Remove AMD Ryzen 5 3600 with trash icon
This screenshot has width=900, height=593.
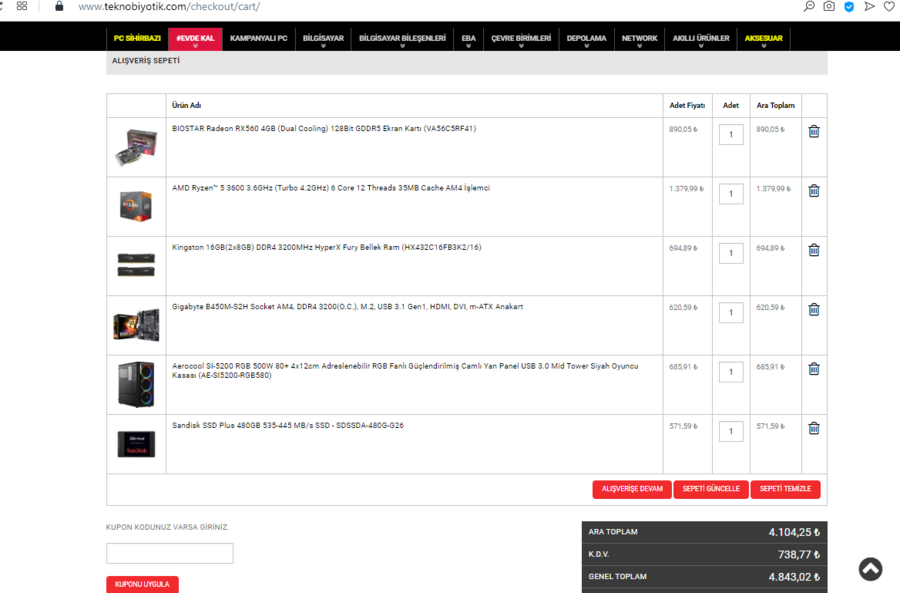click(814, 191)
